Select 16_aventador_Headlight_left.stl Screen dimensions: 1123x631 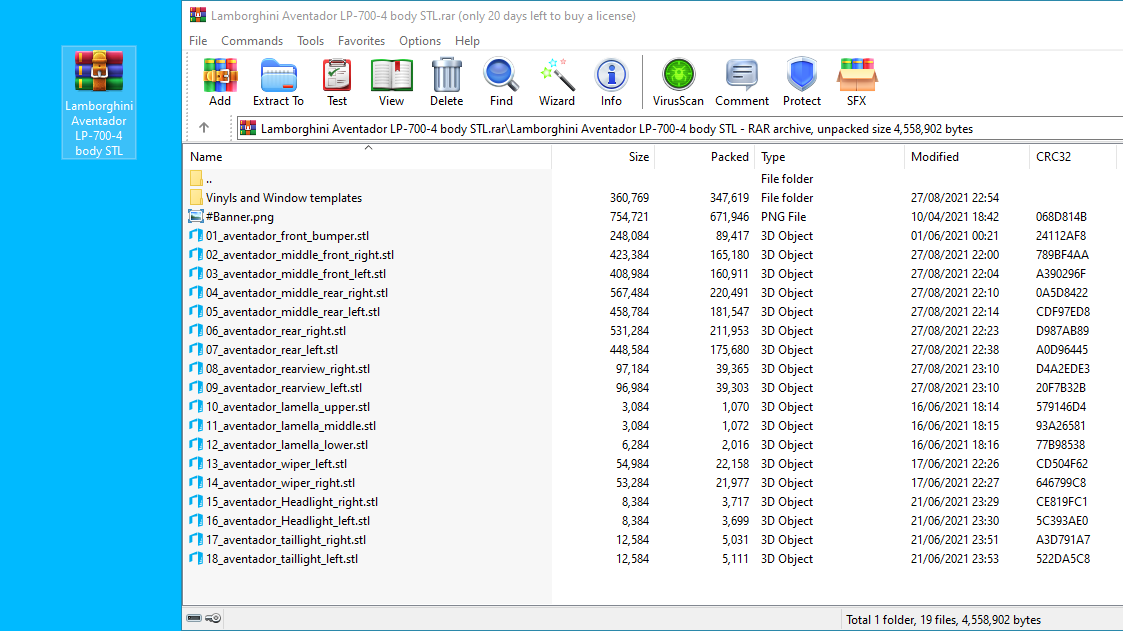[288, 520]
